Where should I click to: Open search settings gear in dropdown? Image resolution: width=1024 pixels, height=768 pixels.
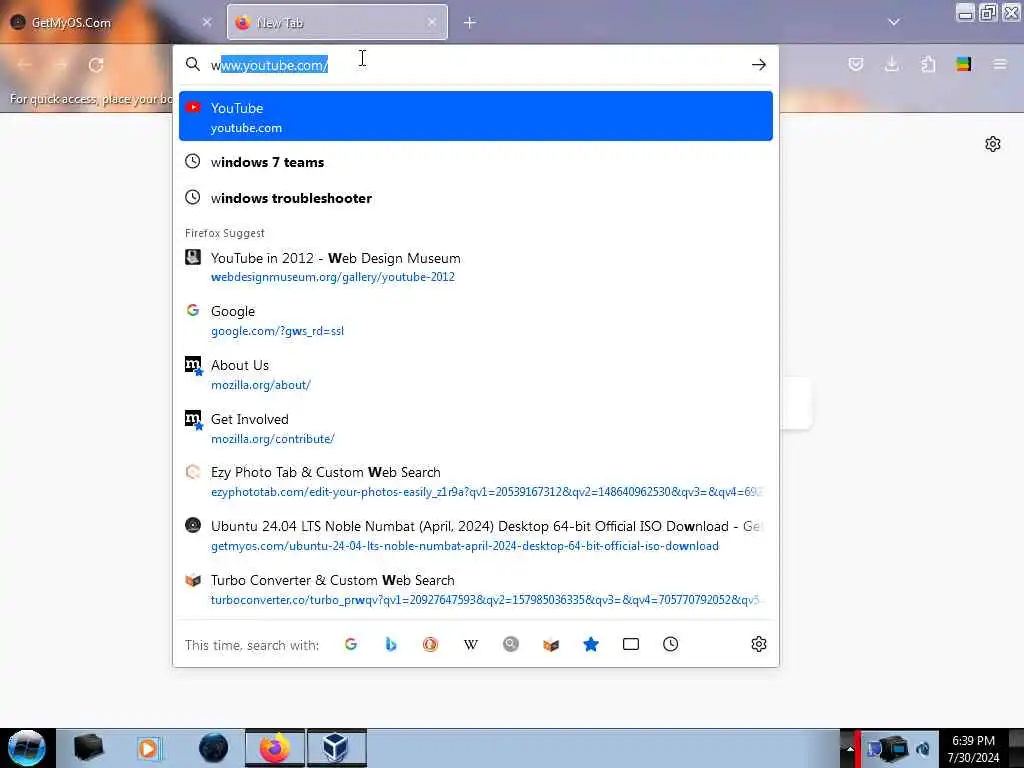759,645
